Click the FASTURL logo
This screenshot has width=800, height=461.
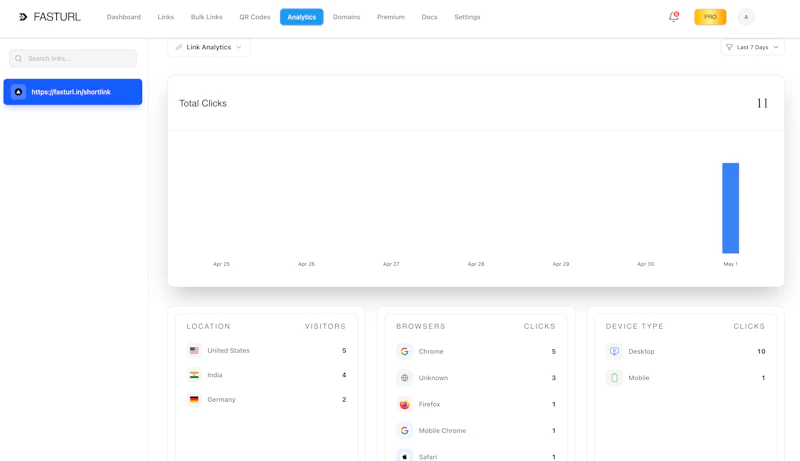(49, 17)
